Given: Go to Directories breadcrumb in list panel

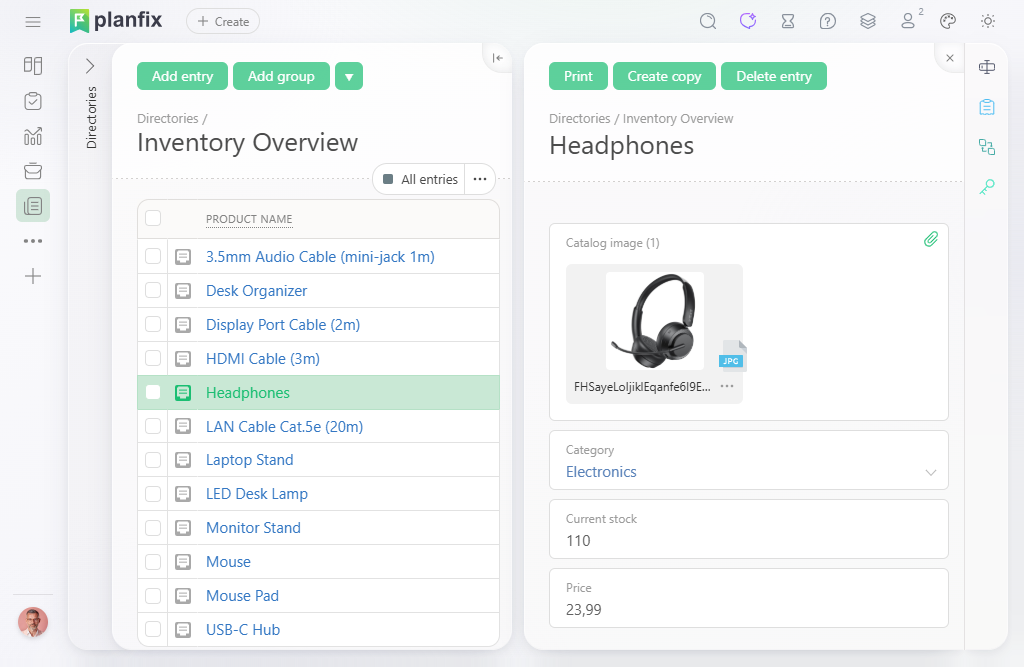Looking at the screenshot, I should tap(168, 118).
